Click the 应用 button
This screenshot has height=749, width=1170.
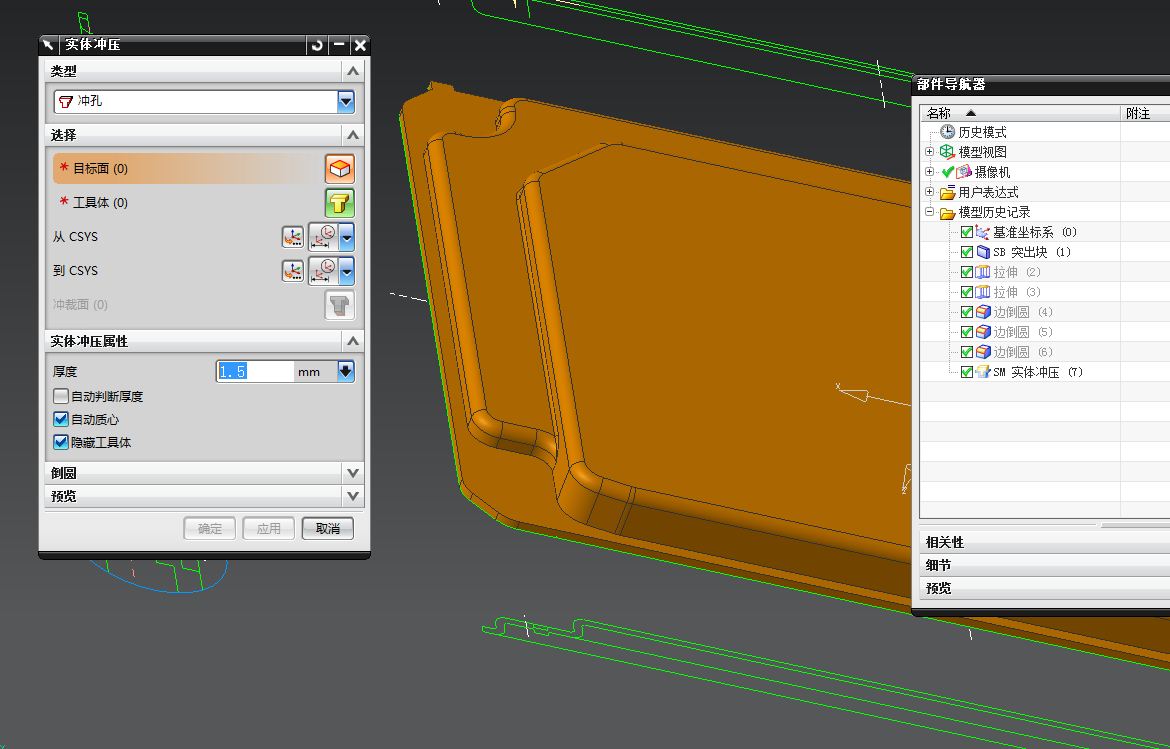269,528
